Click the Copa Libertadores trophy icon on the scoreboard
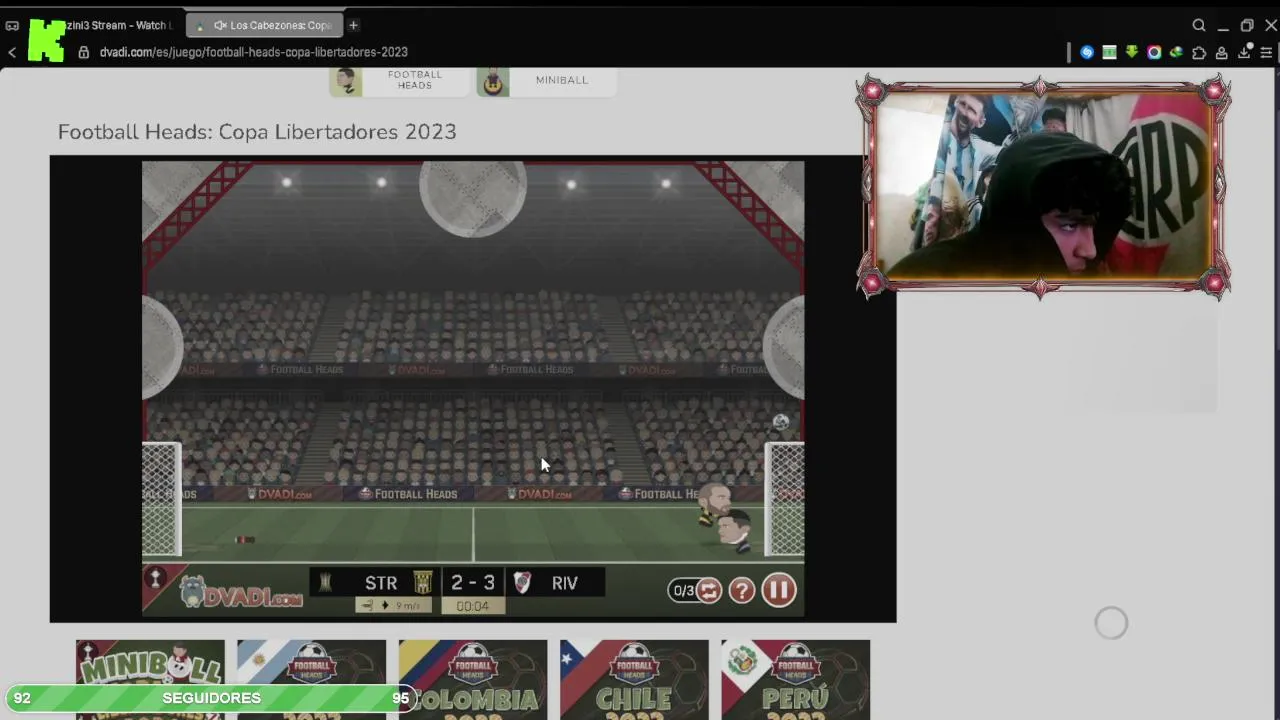The height and width of the screenshot is (720, 1280). click(x=325, y=582)
